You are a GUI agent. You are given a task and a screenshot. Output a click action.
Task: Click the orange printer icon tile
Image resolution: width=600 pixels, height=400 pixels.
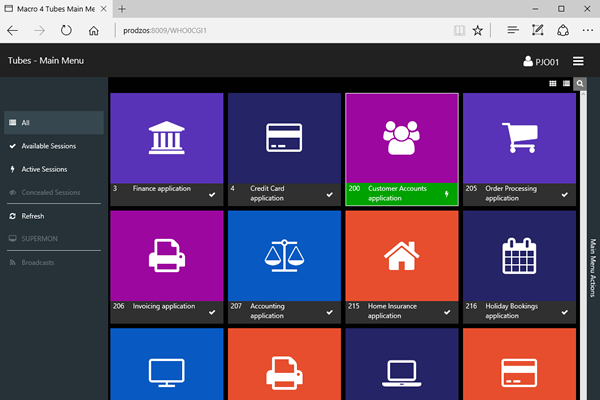coord(284,364)
